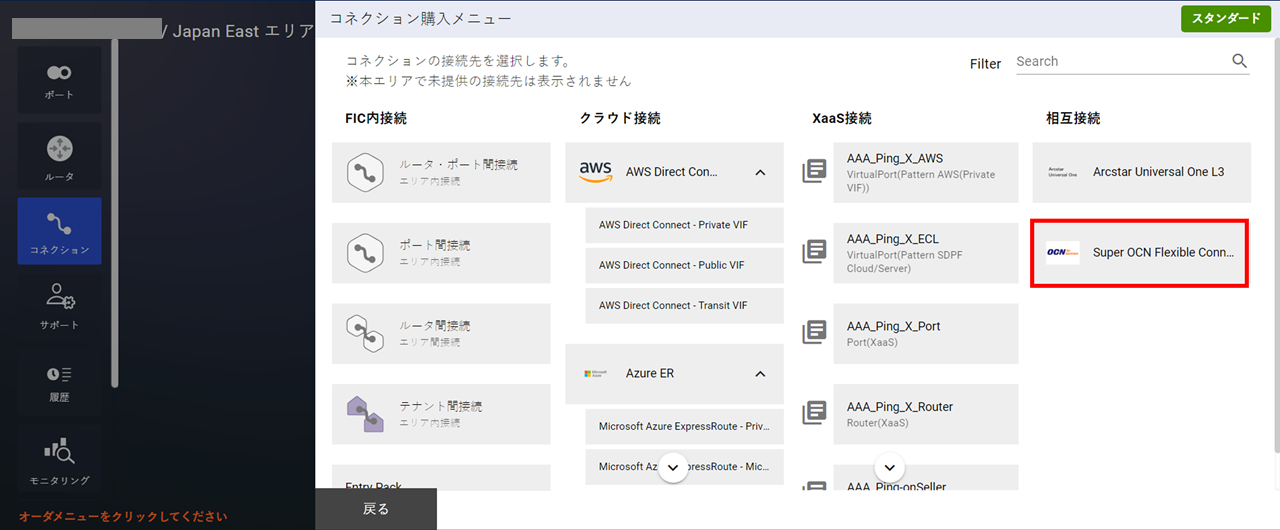Collapse the Azure ER group
Screen dimensions: 1280x530
tap(760, 374)
